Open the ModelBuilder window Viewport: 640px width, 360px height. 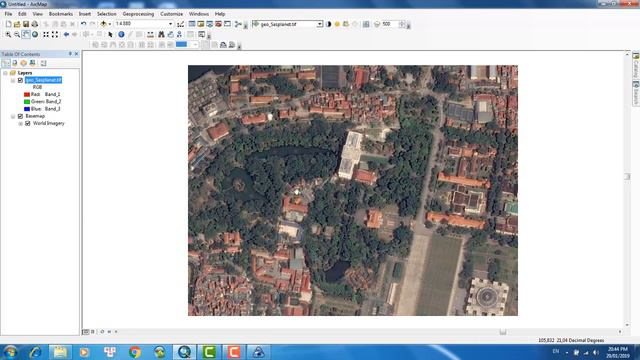pyautogui.click(x=238, y=24)
